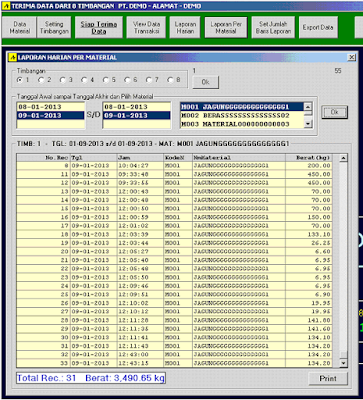Select material M003 MATERIAL in list
Screen dimensions: 363x400
(x=242, y=124)
